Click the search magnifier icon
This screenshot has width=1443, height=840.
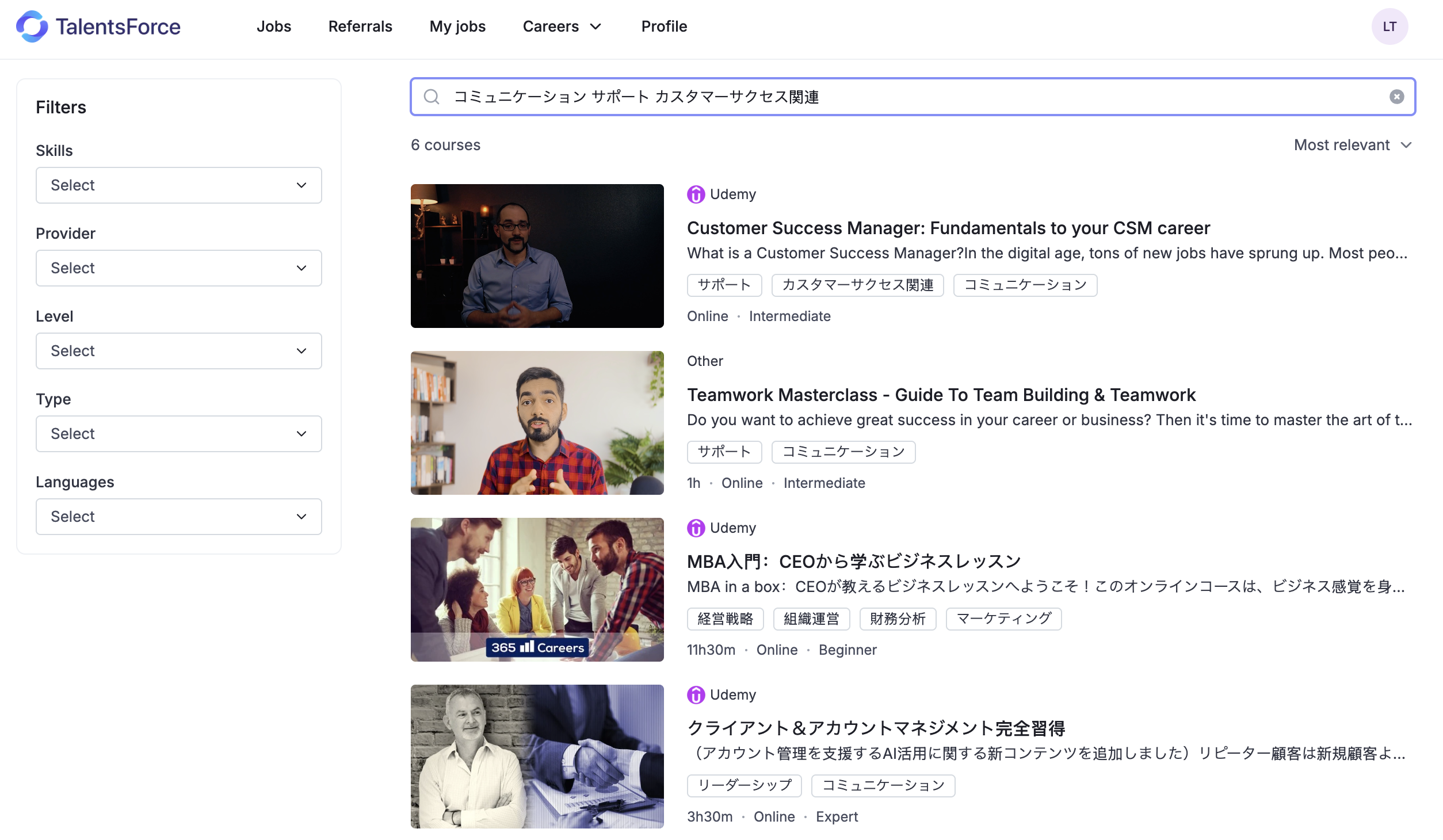pyautogui.click(x=432, y=97)
